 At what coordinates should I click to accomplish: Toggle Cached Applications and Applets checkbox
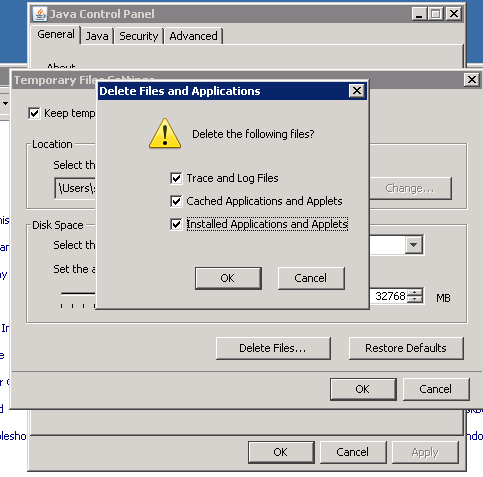(176, 201)
